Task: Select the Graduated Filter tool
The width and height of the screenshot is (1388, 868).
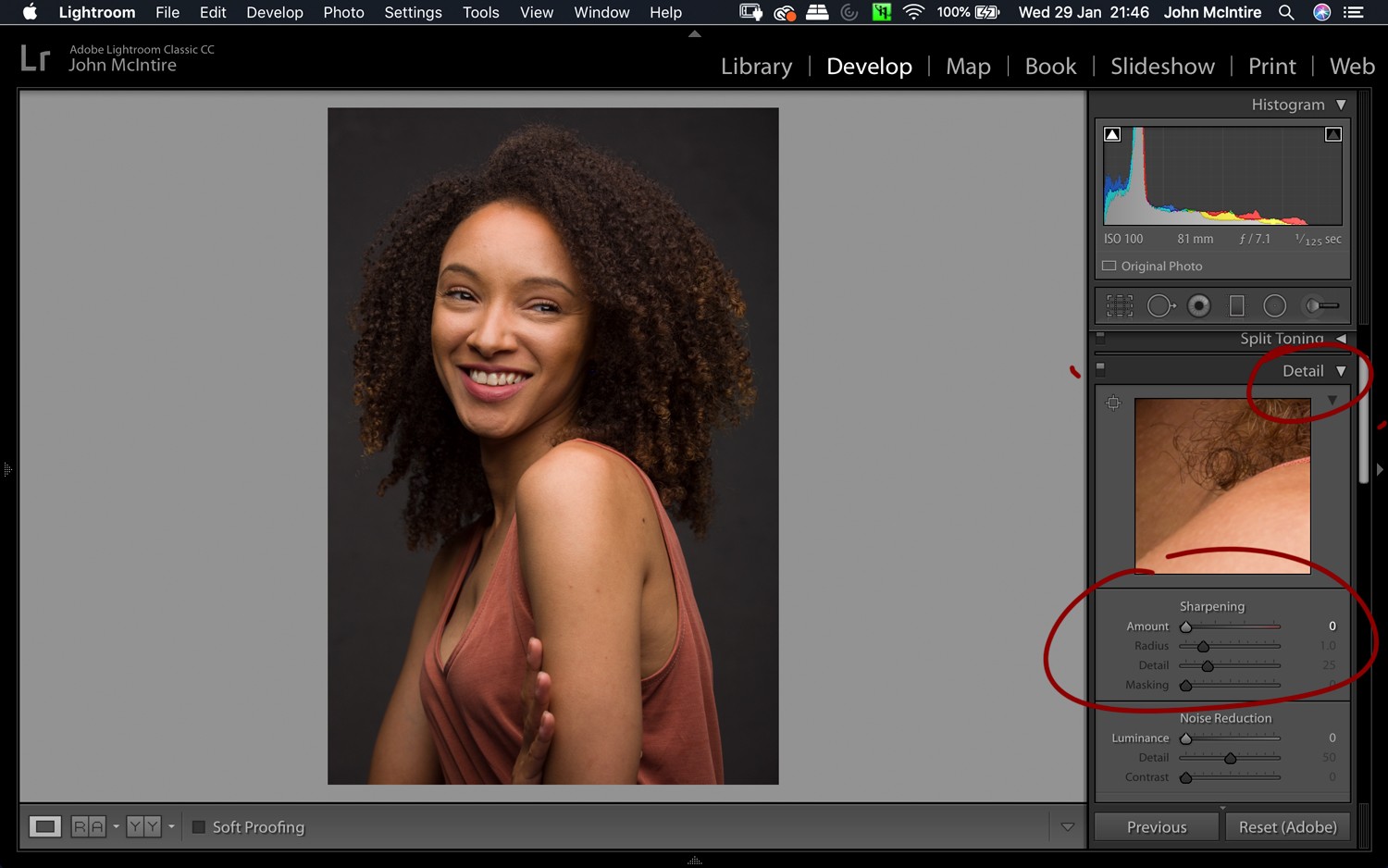Action: pyautogui.click(x=1236, y=304)
